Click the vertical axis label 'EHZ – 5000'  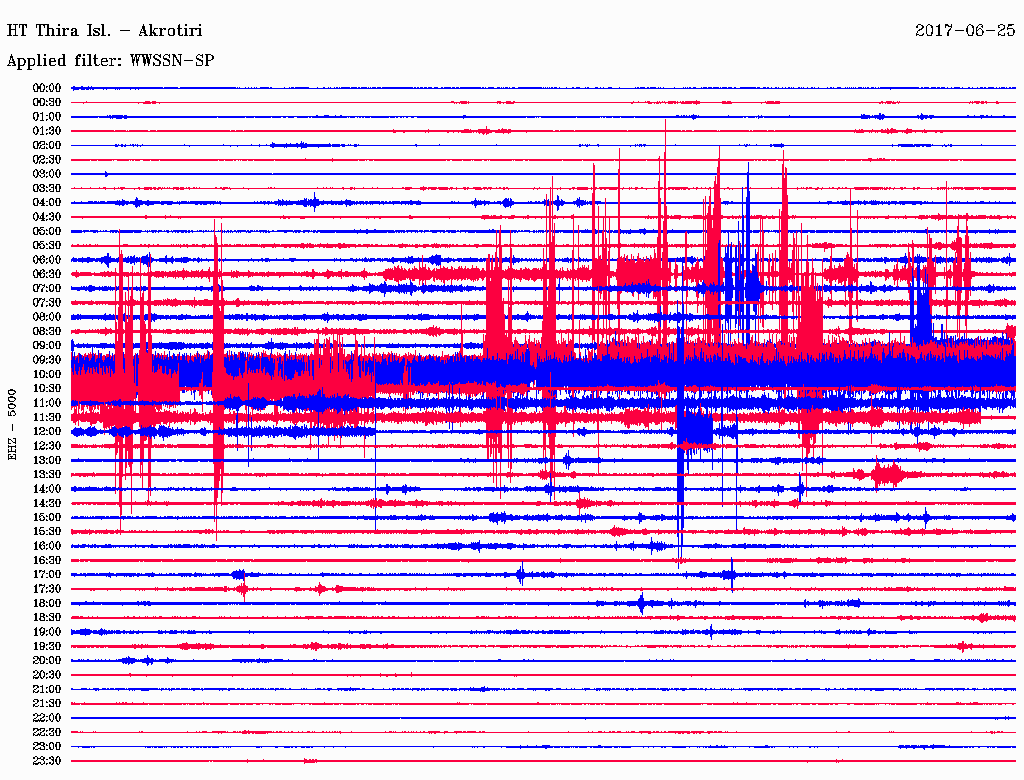pyautogui.click(x=12, y=425)
